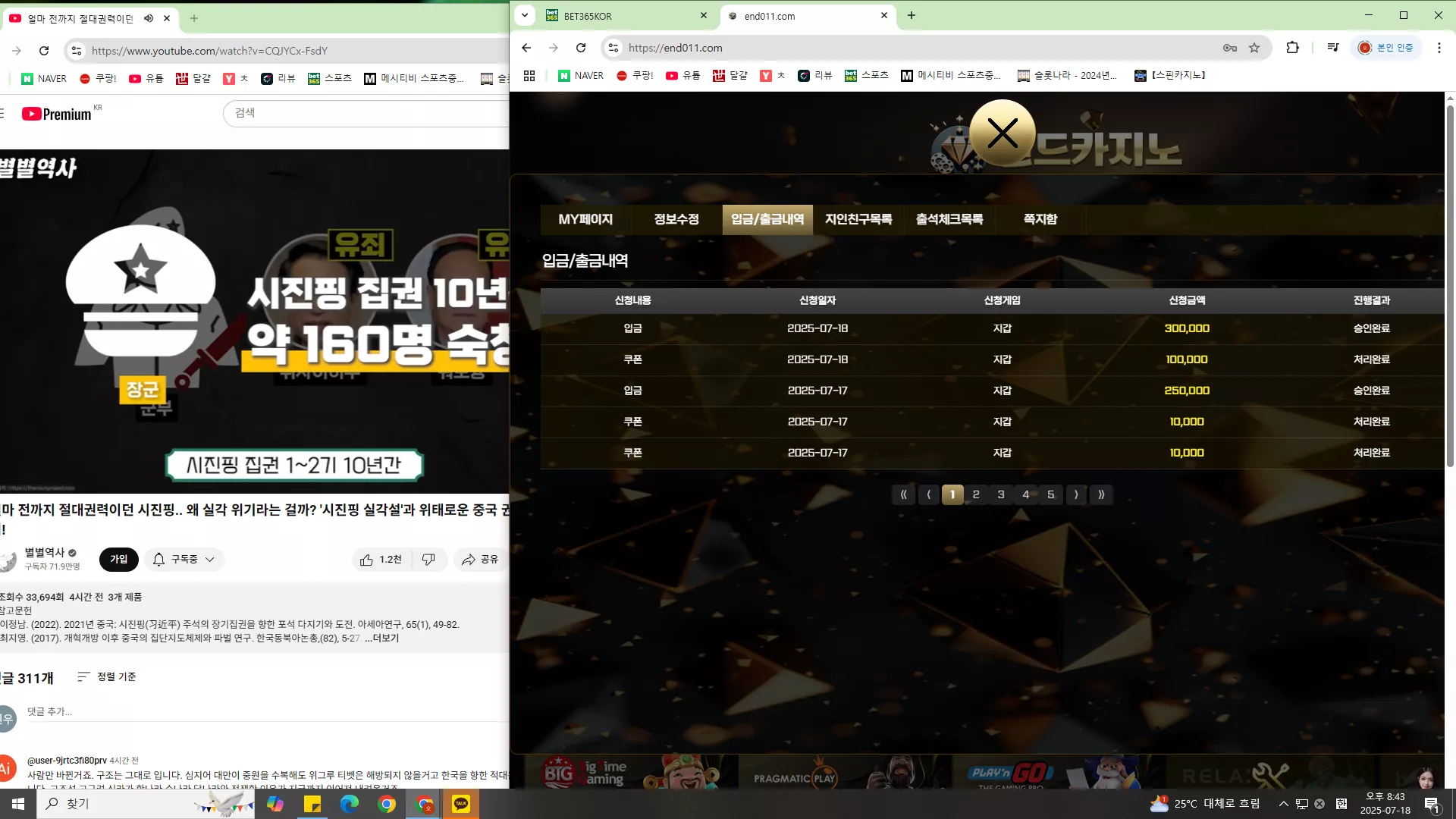The height and width of the screenshot is (819, 1456).
Task: Switch to BET365KOR browser tab
Action: pos(626,16)
